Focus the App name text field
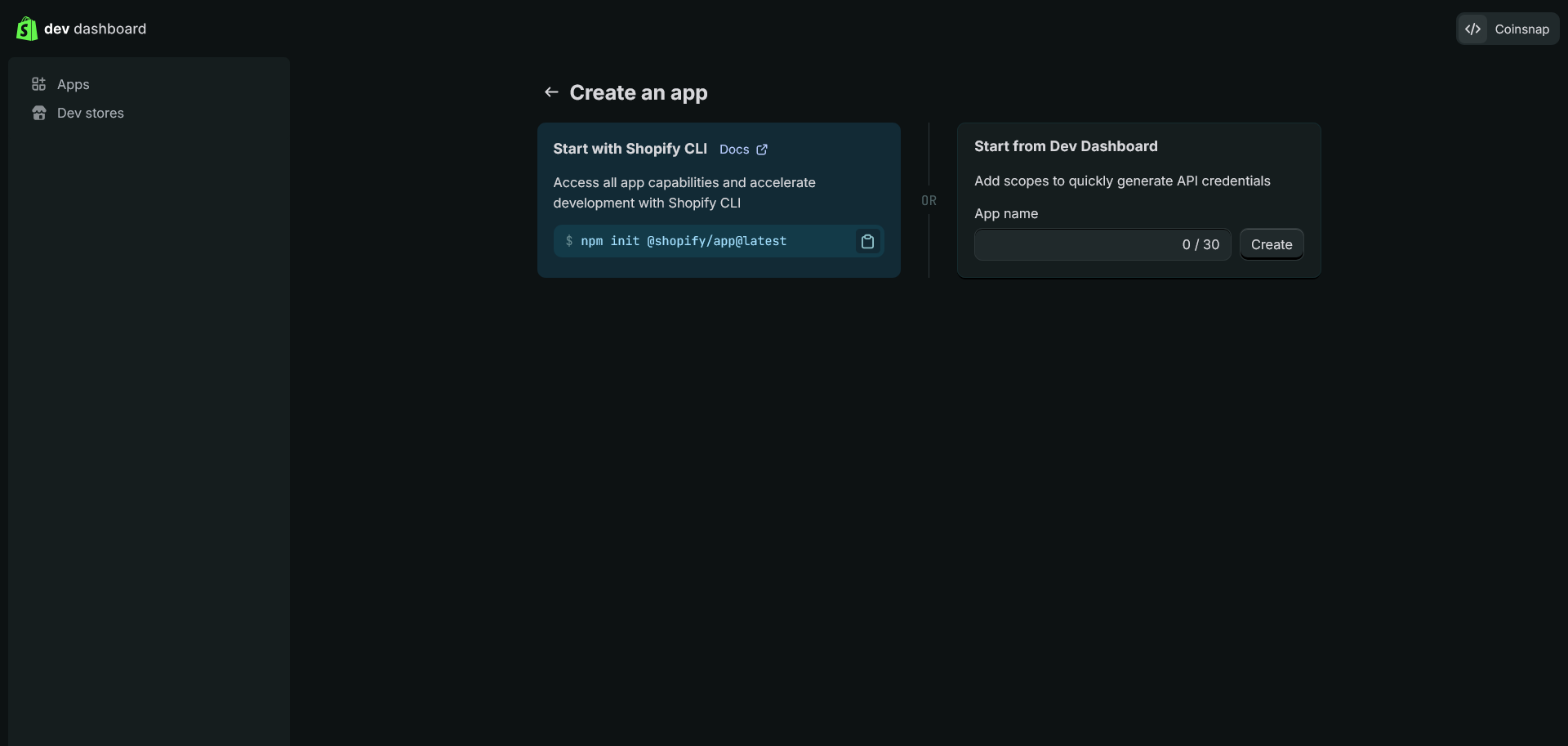This screenshot has height=746, width=1568. [1074, 244]
